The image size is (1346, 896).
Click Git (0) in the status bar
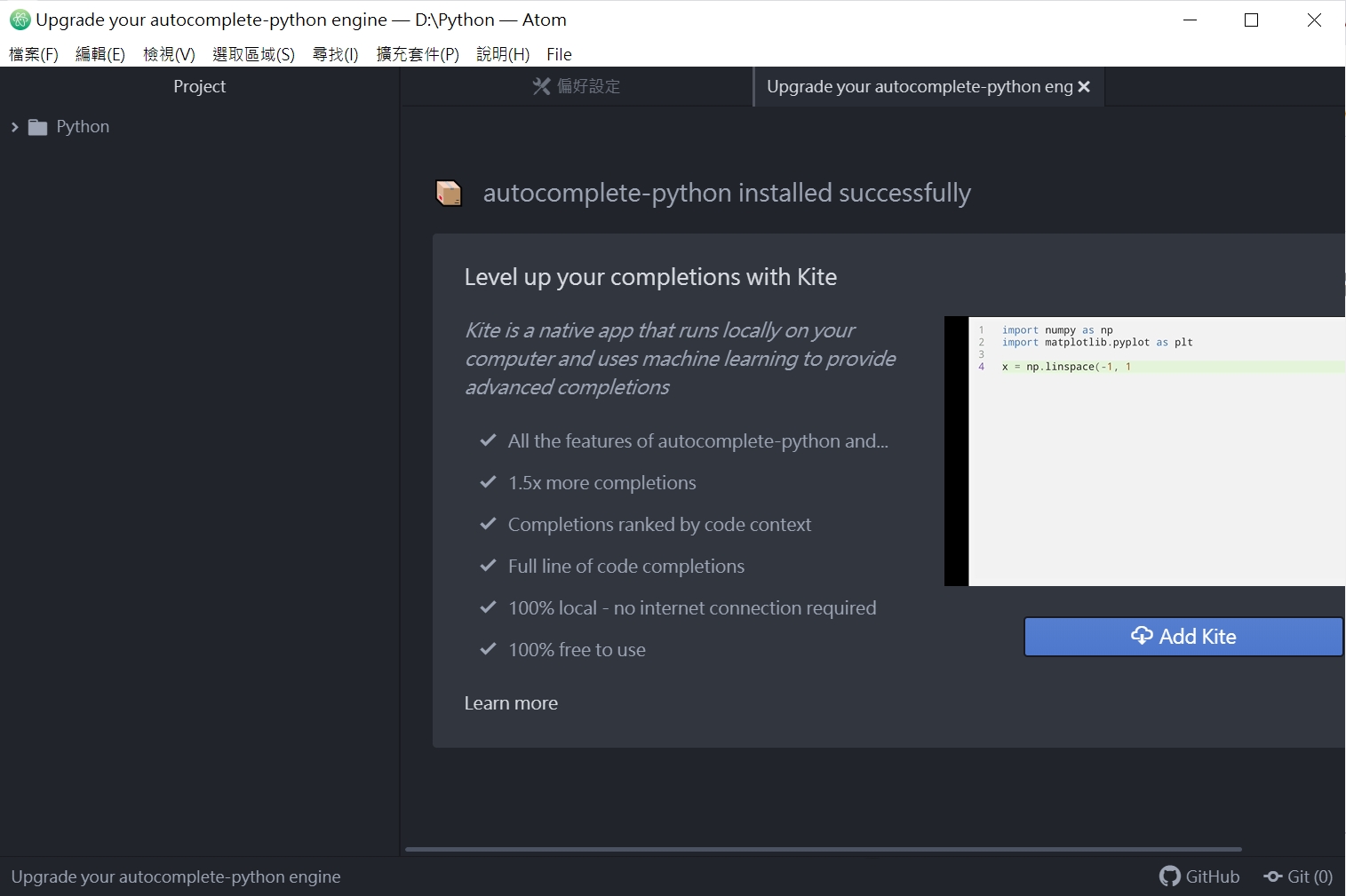(x=1308, y=876)
